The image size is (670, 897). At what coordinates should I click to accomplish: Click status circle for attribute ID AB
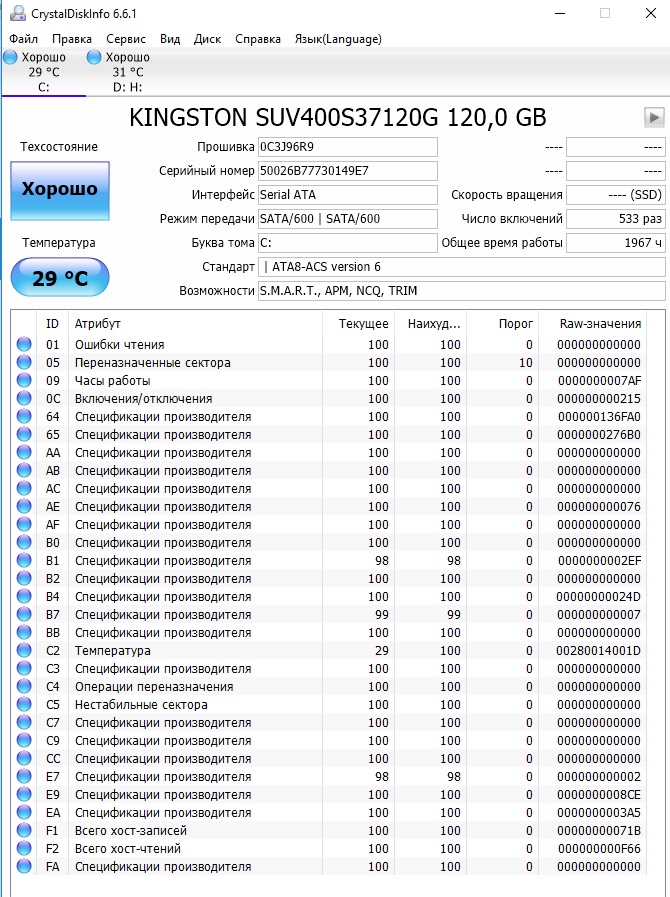[x=24, y=470]
